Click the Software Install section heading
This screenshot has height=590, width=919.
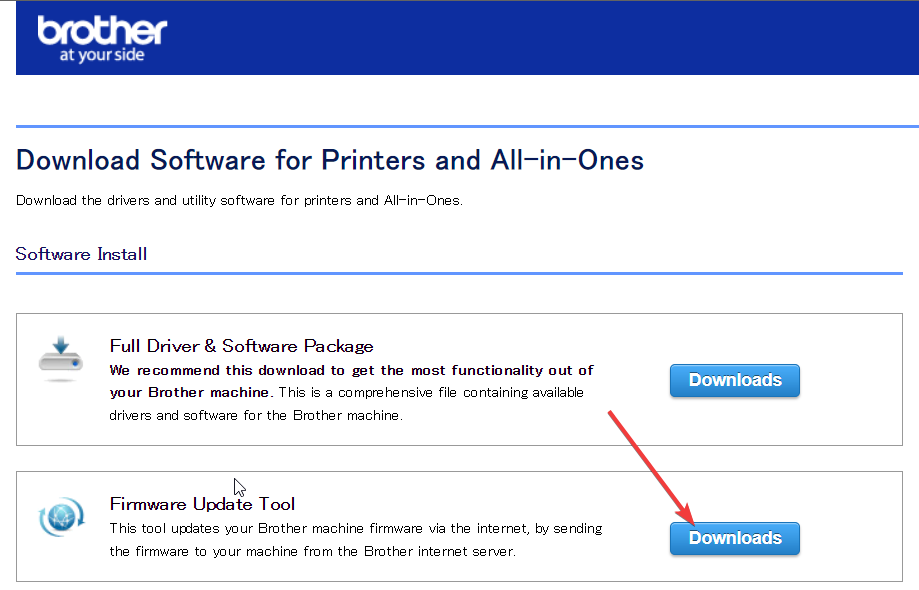tap(81, 254)
